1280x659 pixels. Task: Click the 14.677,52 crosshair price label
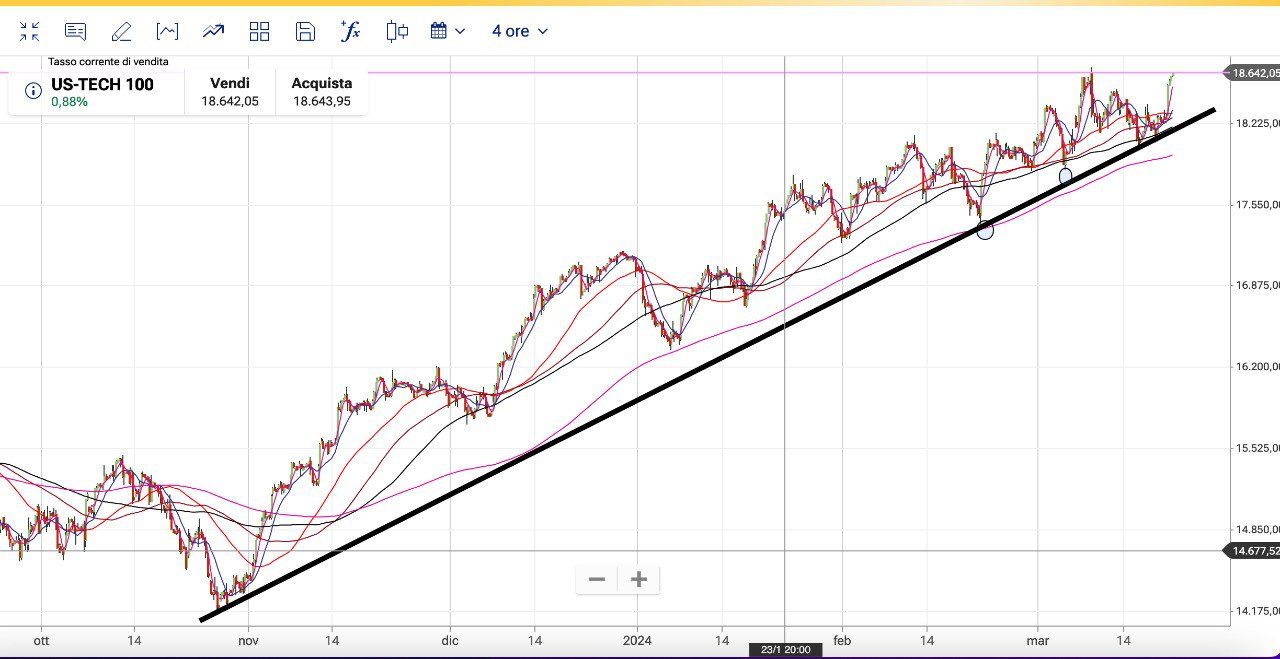click(1254, 550)
